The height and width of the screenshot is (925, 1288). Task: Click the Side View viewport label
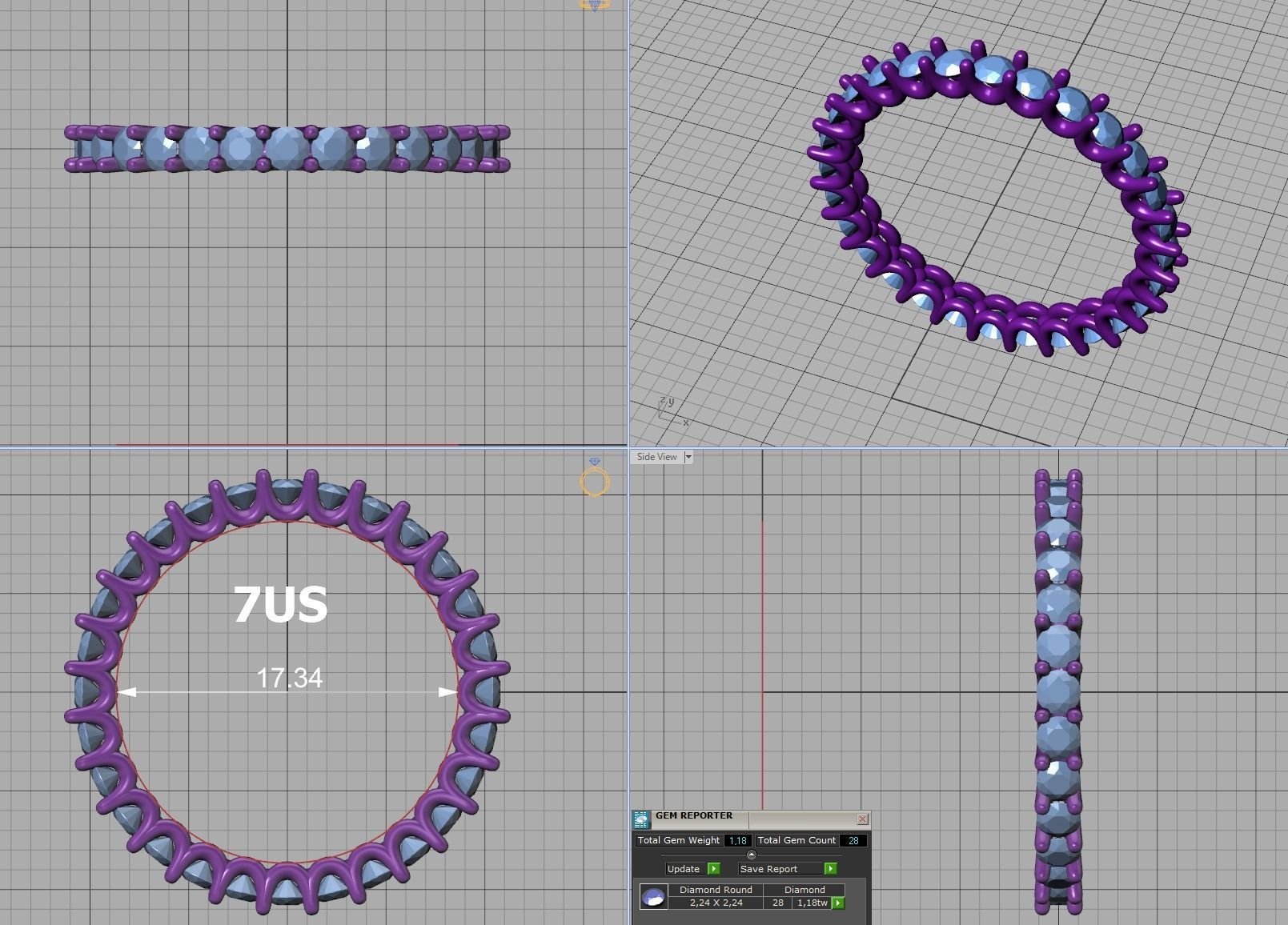pos(656,457)
